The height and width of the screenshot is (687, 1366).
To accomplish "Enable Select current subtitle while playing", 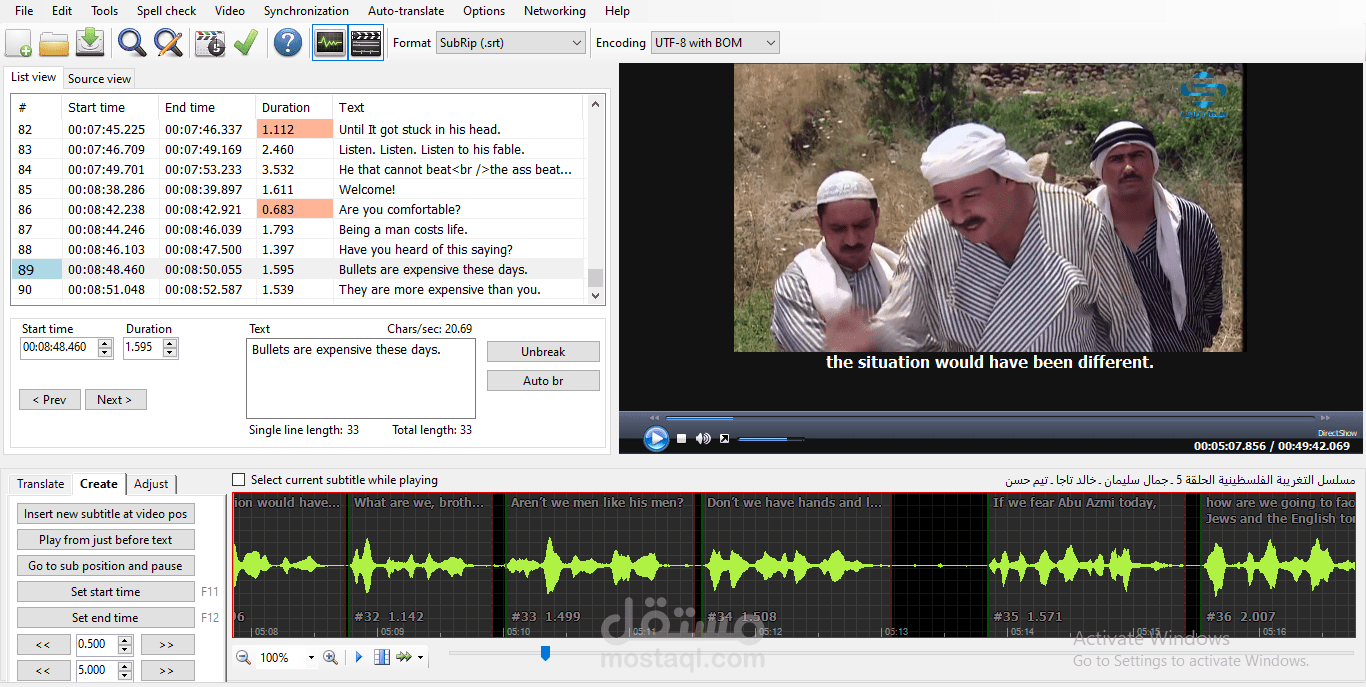I will click(238, 480).
